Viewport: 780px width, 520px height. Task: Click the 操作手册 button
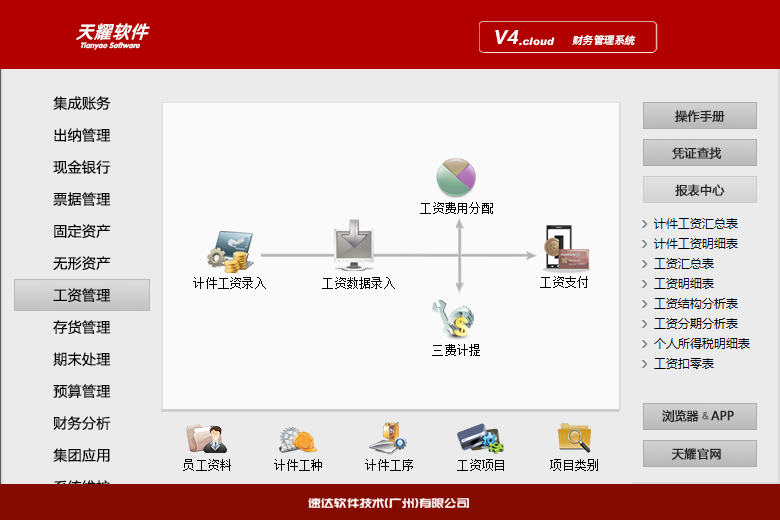point(699,116)
